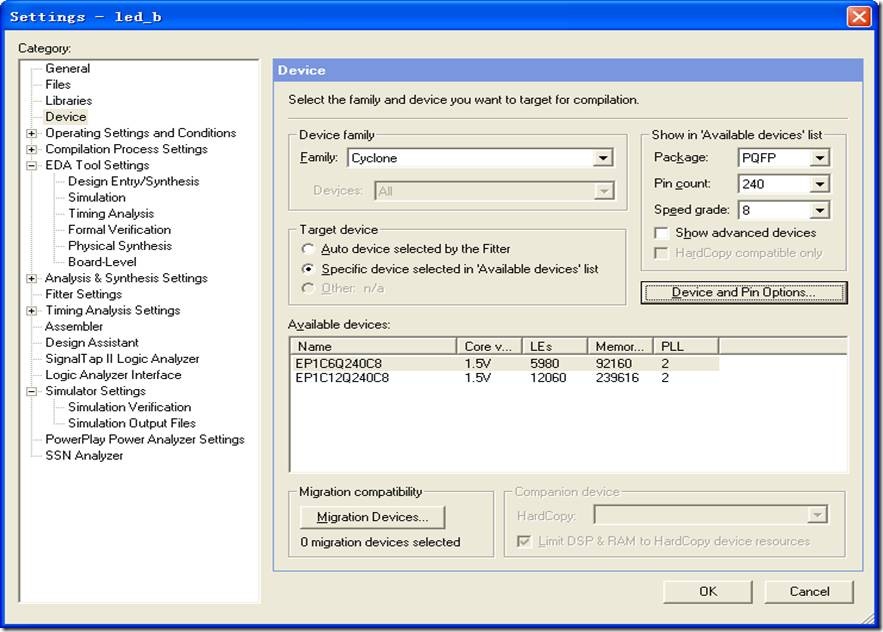Select SignalTap II Logic Analyzer category
Screen dimensions: 883x632
pyautogui.click(x=122, y=359)
